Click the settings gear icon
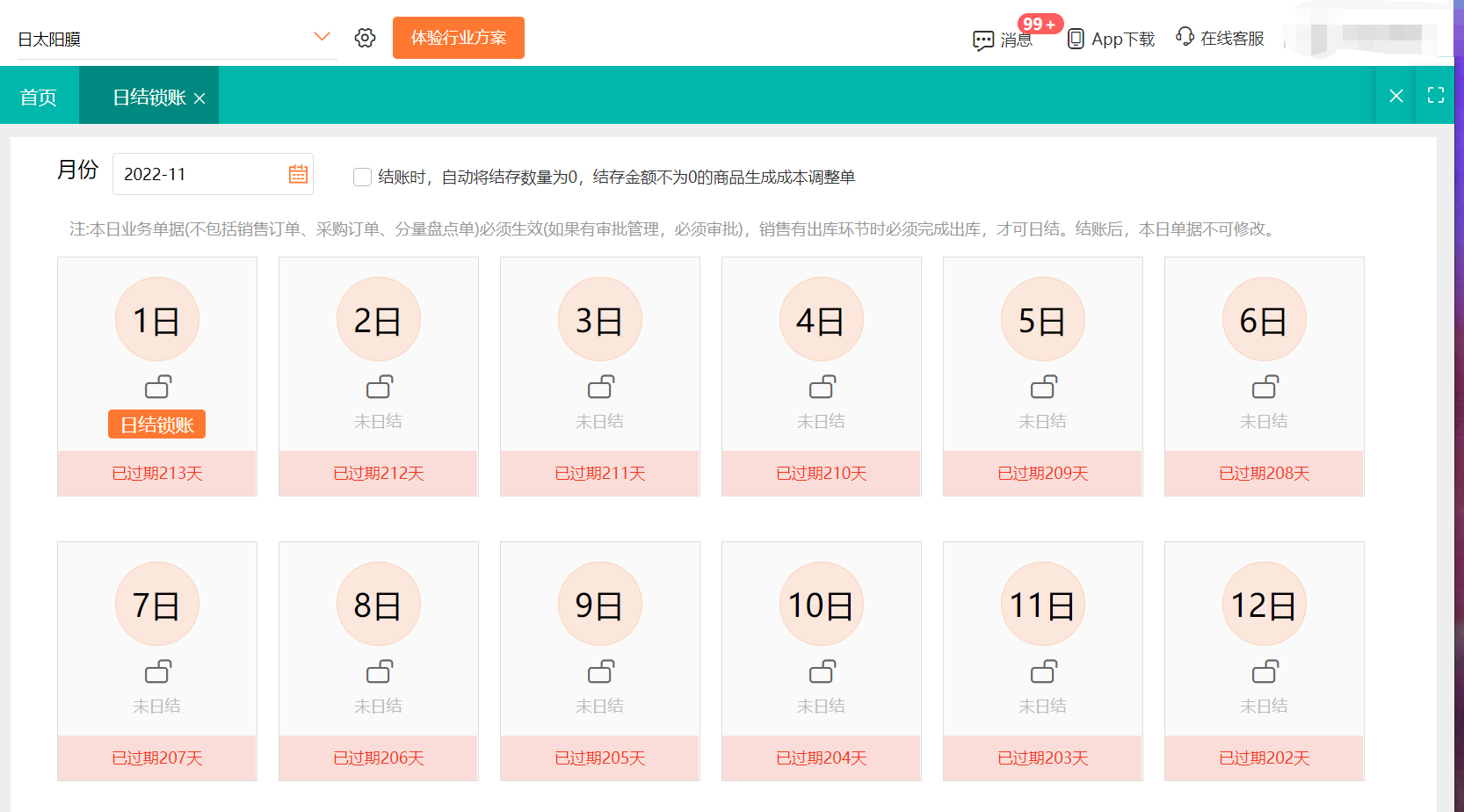This screenshot has height=812, width=1464. [365, 37]
